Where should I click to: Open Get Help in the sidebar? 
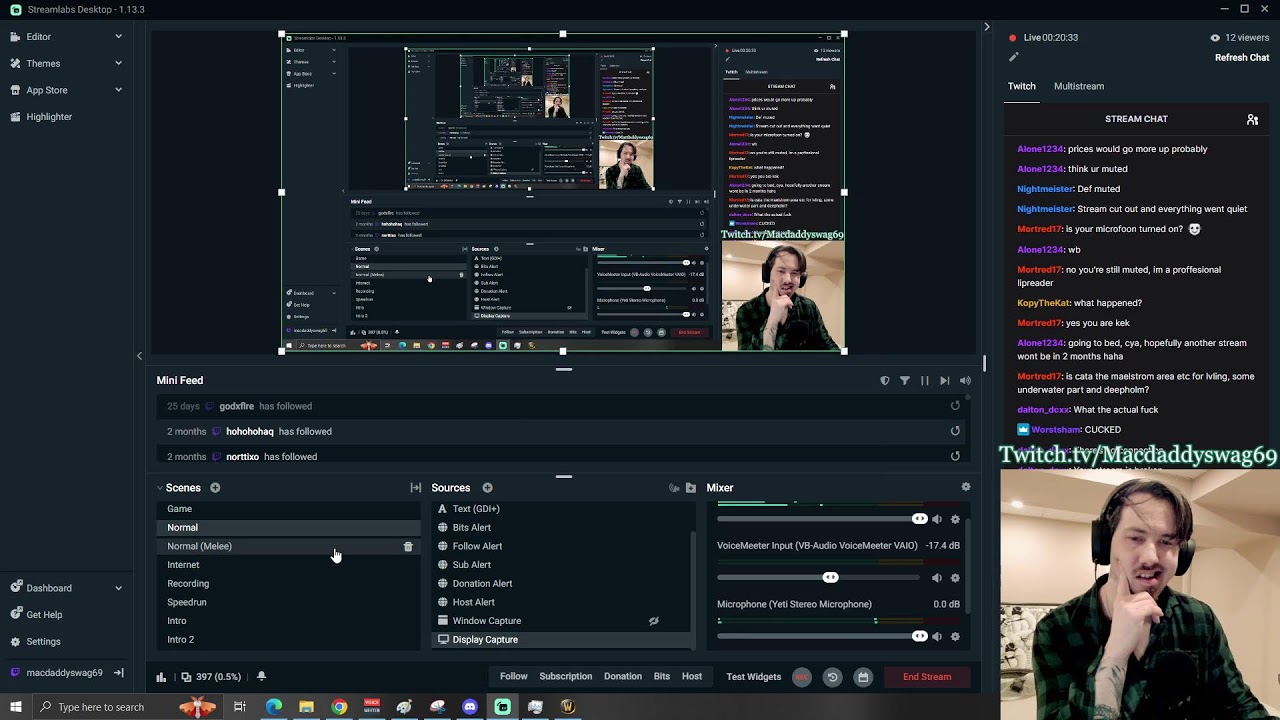click(x=44, y=615)
